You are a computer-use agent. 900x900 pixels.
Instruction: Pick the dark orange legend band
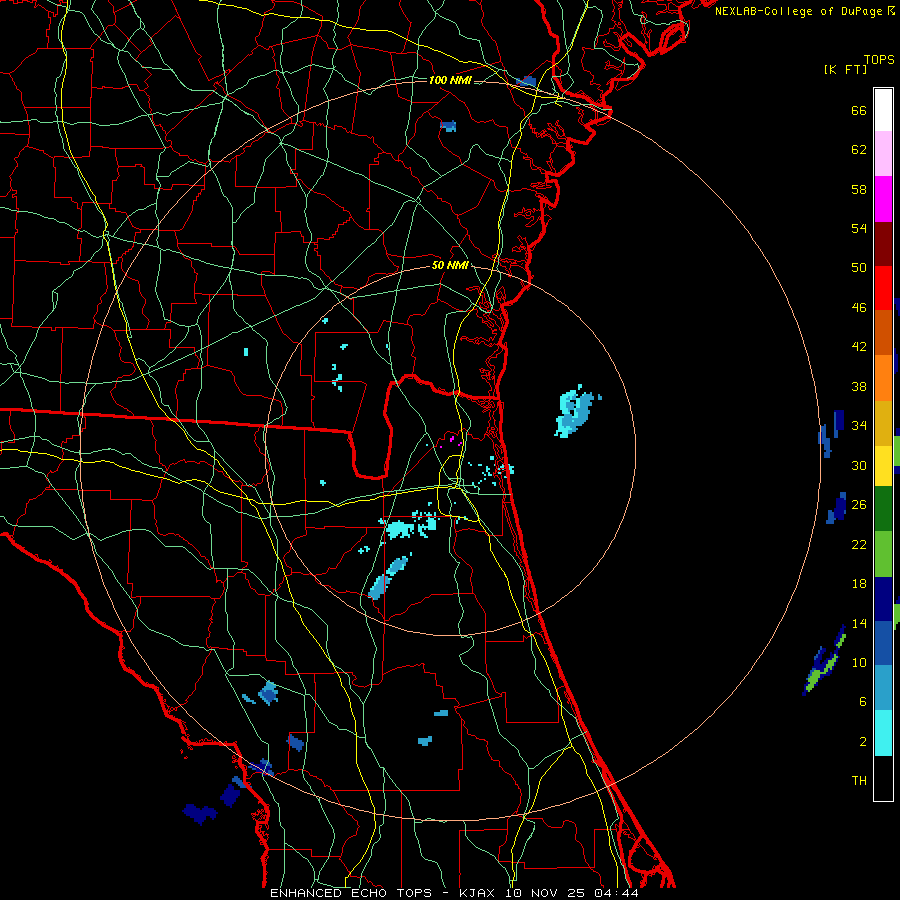coord(883,332)
